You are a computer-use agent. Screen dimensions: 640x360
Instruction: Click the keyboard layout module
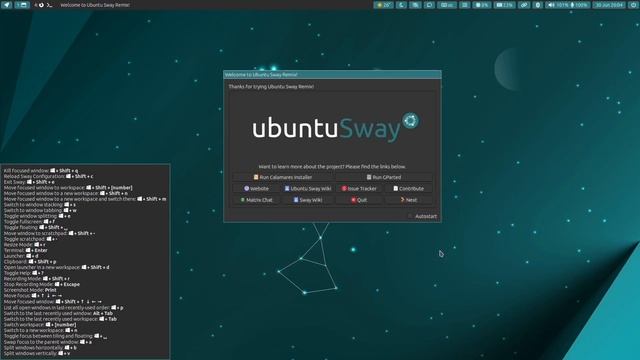(x=447, y=5)
